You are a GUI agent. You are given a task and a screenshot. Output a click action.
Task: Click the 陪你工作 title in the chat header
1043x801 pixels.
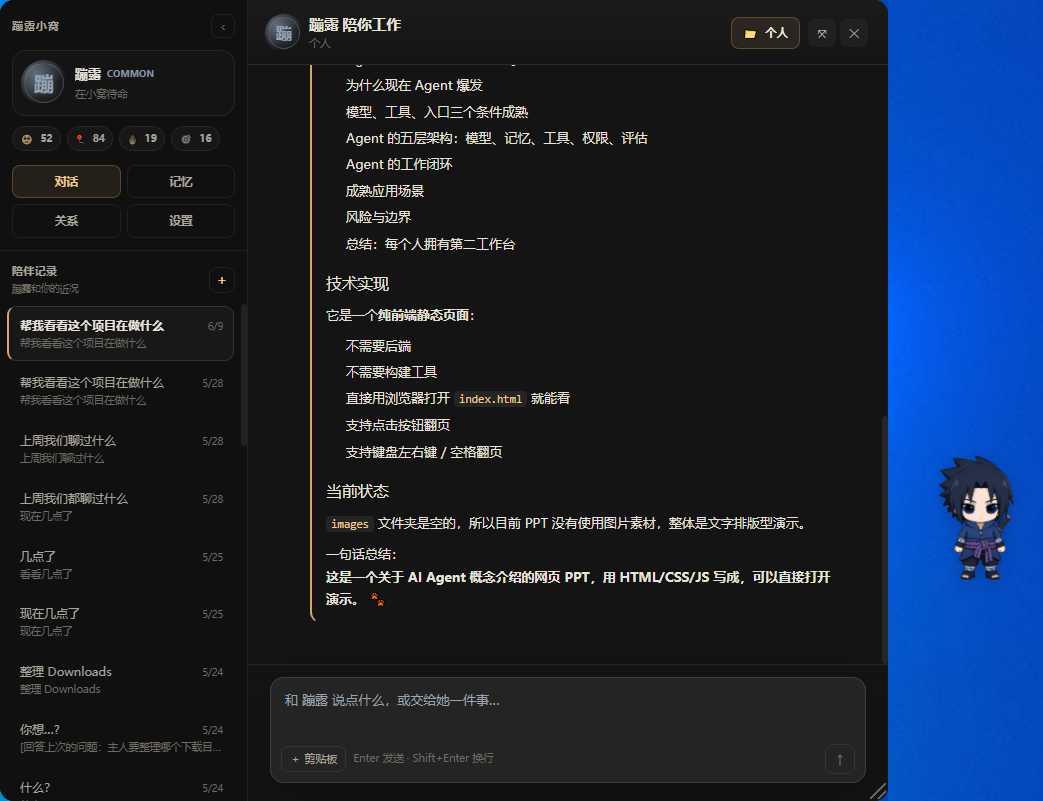371,25
